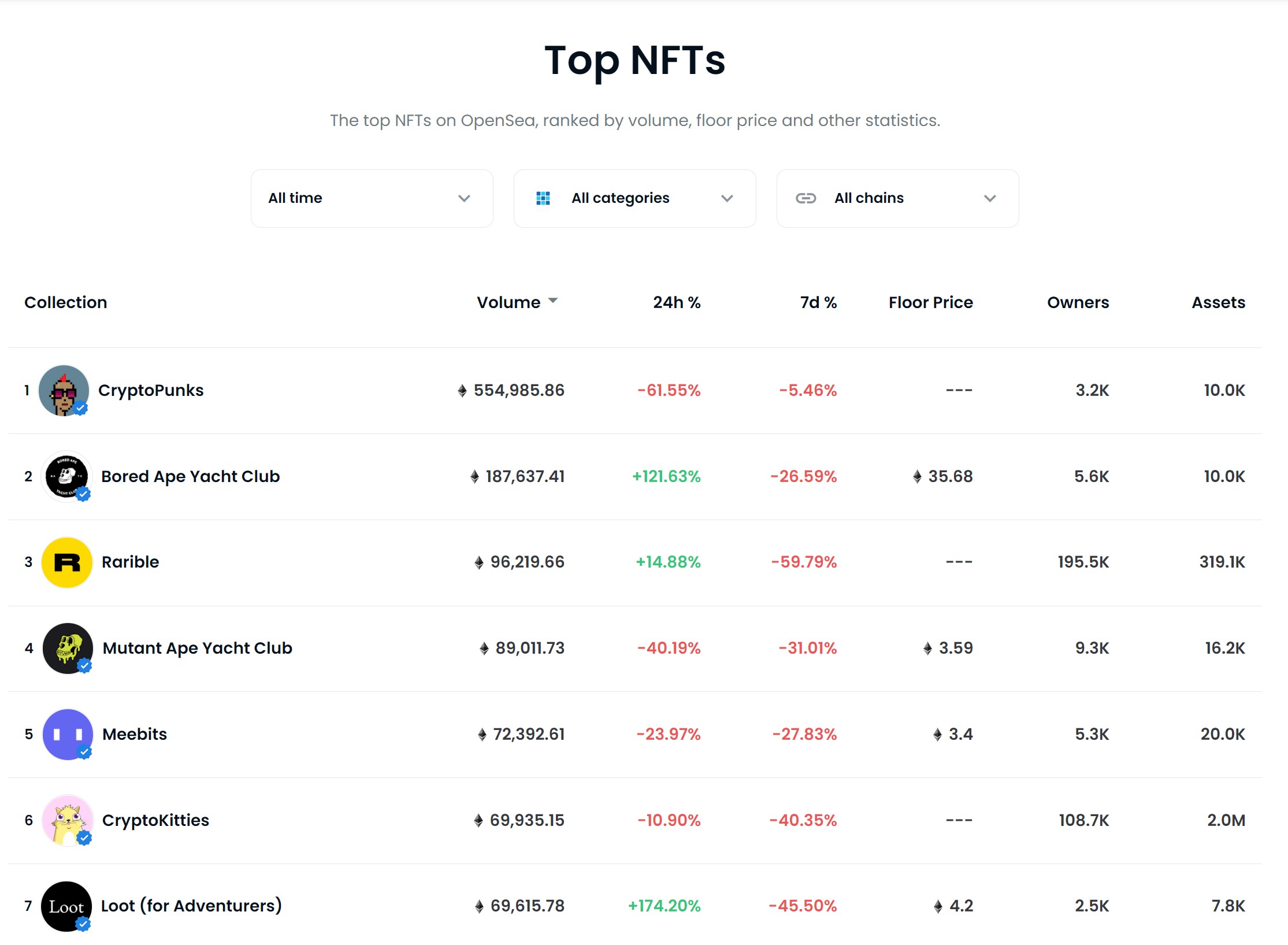Open the Meebits collection link

[x=135, y=734]
